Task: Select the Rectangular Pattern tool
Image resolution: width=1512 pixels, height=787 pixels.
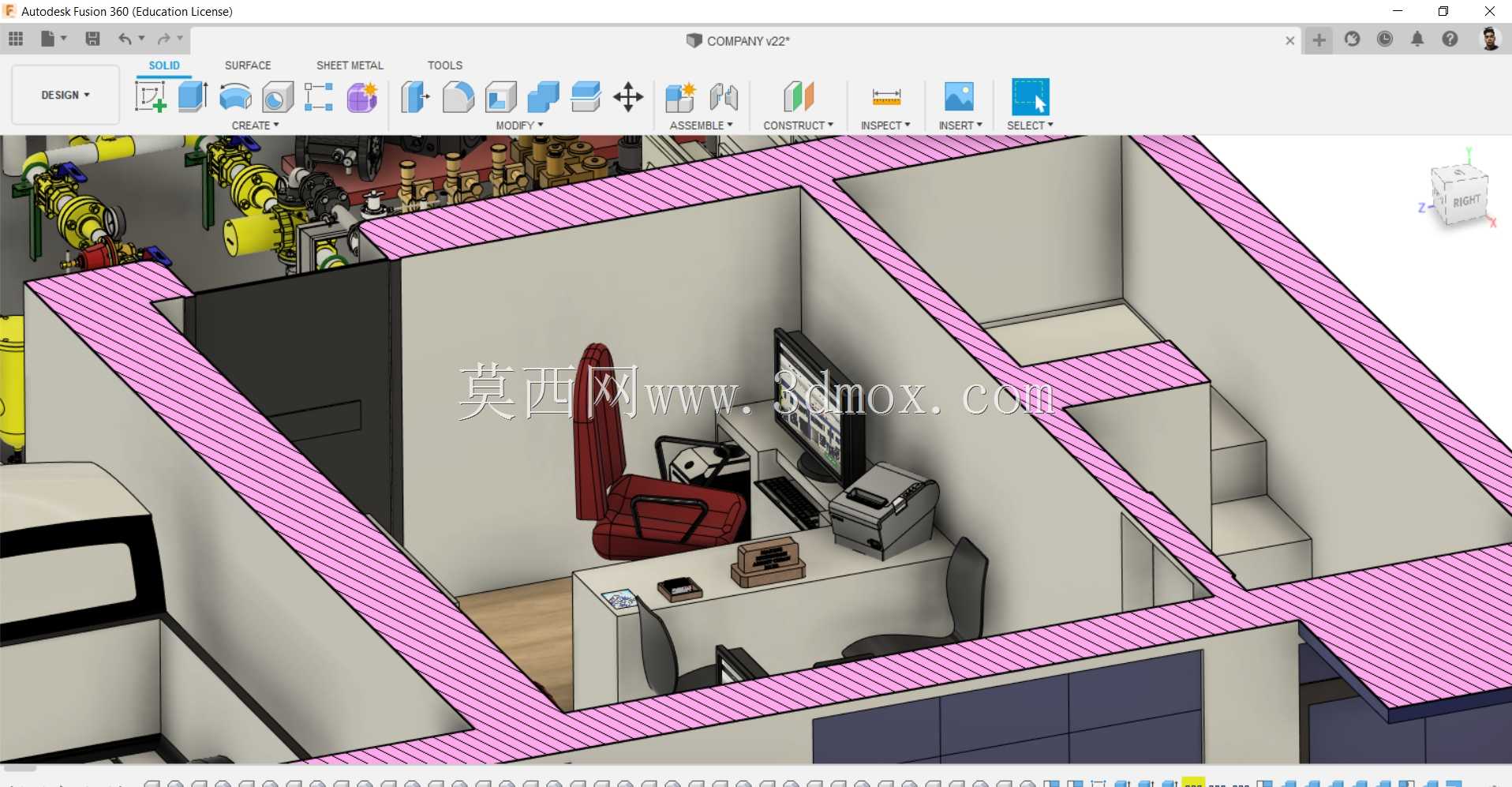Action: (x=319, y=97)
